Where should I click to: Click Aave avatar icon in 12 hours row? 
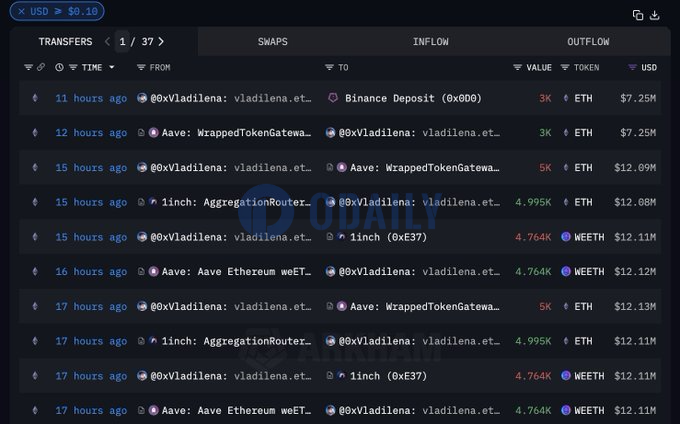pyautogui.click(x=154, y=133)
